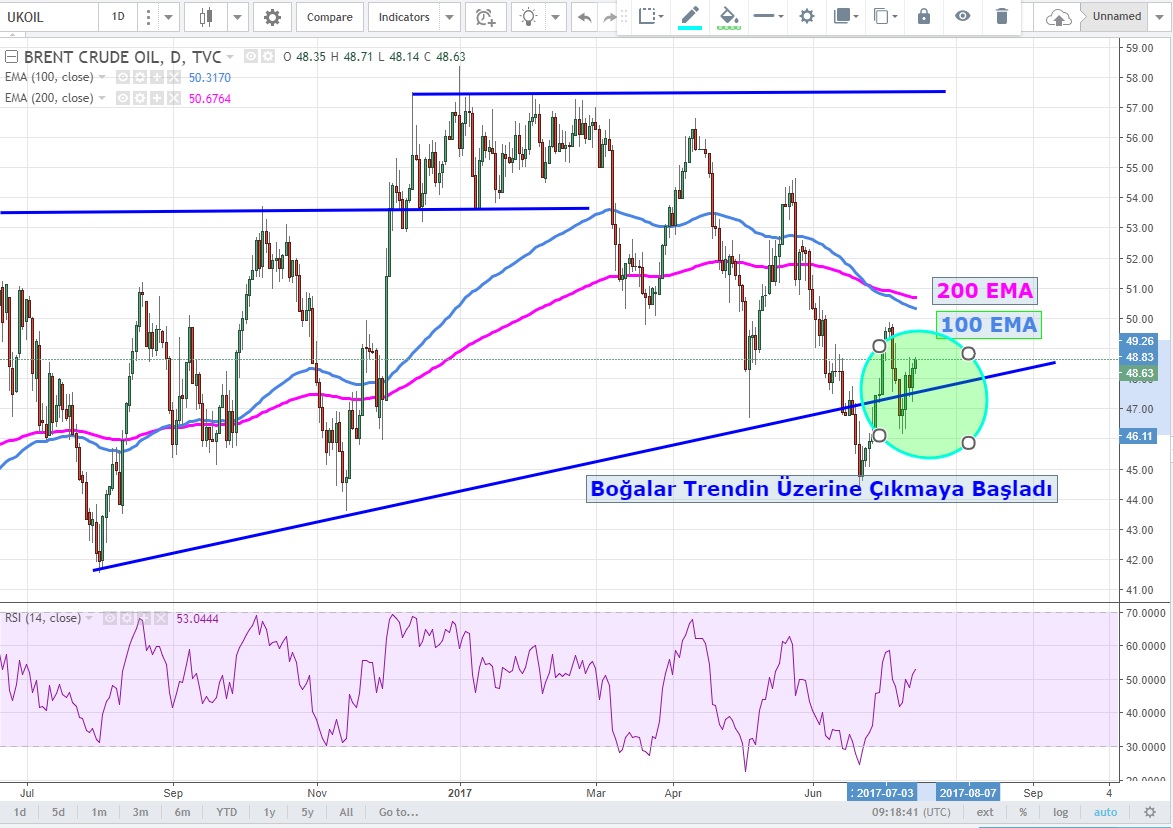Lock the selected drawing with the padlock

923,16
